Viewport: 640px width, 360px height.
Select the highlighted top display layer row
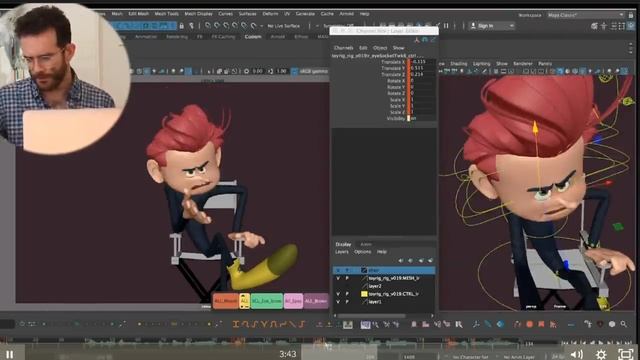(x=384, y=270)
